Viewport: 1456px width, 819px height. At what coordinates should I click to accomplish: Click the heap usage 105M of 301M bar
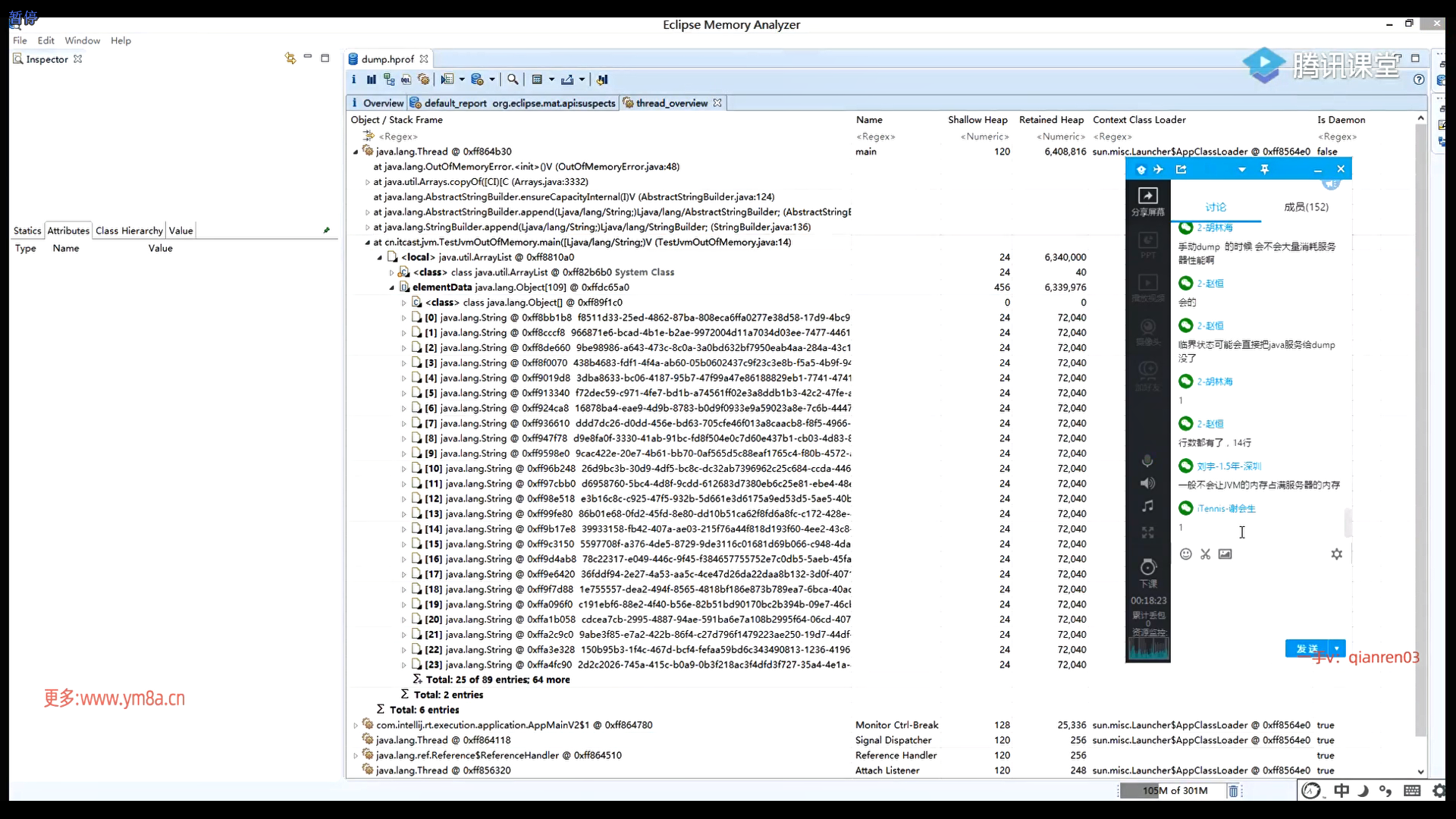tap(1174, 791)
